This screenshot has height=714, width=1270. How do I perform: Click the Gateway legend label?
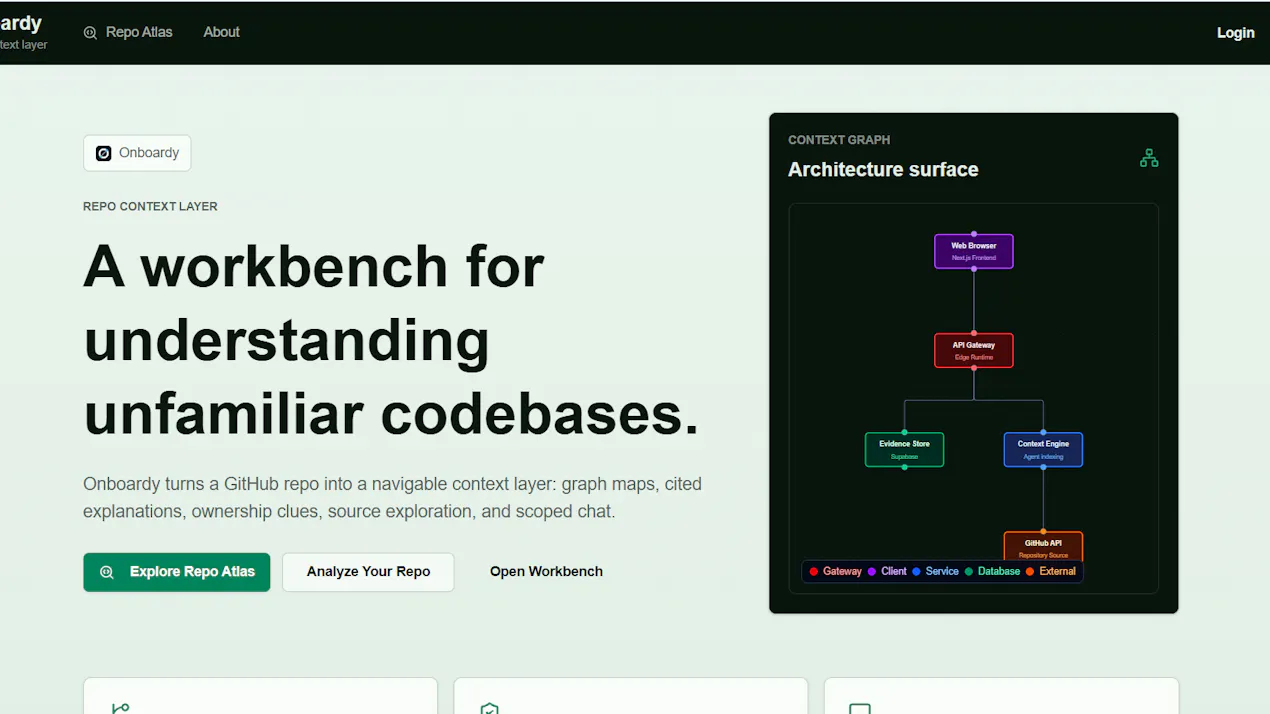[842, 572]
